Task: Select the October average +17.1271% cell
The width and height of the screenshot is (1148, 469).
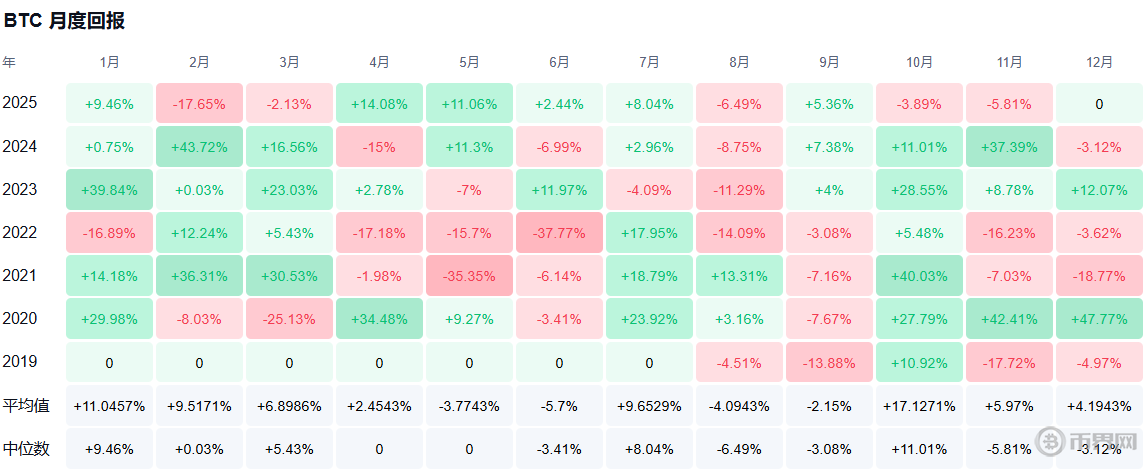Action: [x=919, y=405]
